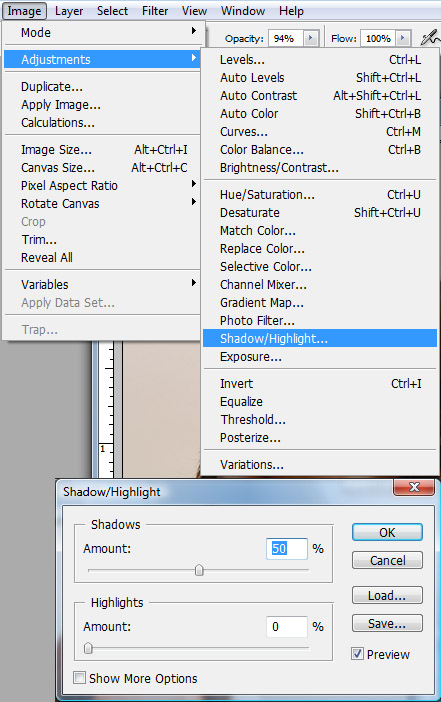Enable Show More Options checkbox
The height and width of the screenshot is (702, 441).
coord(79,678)
